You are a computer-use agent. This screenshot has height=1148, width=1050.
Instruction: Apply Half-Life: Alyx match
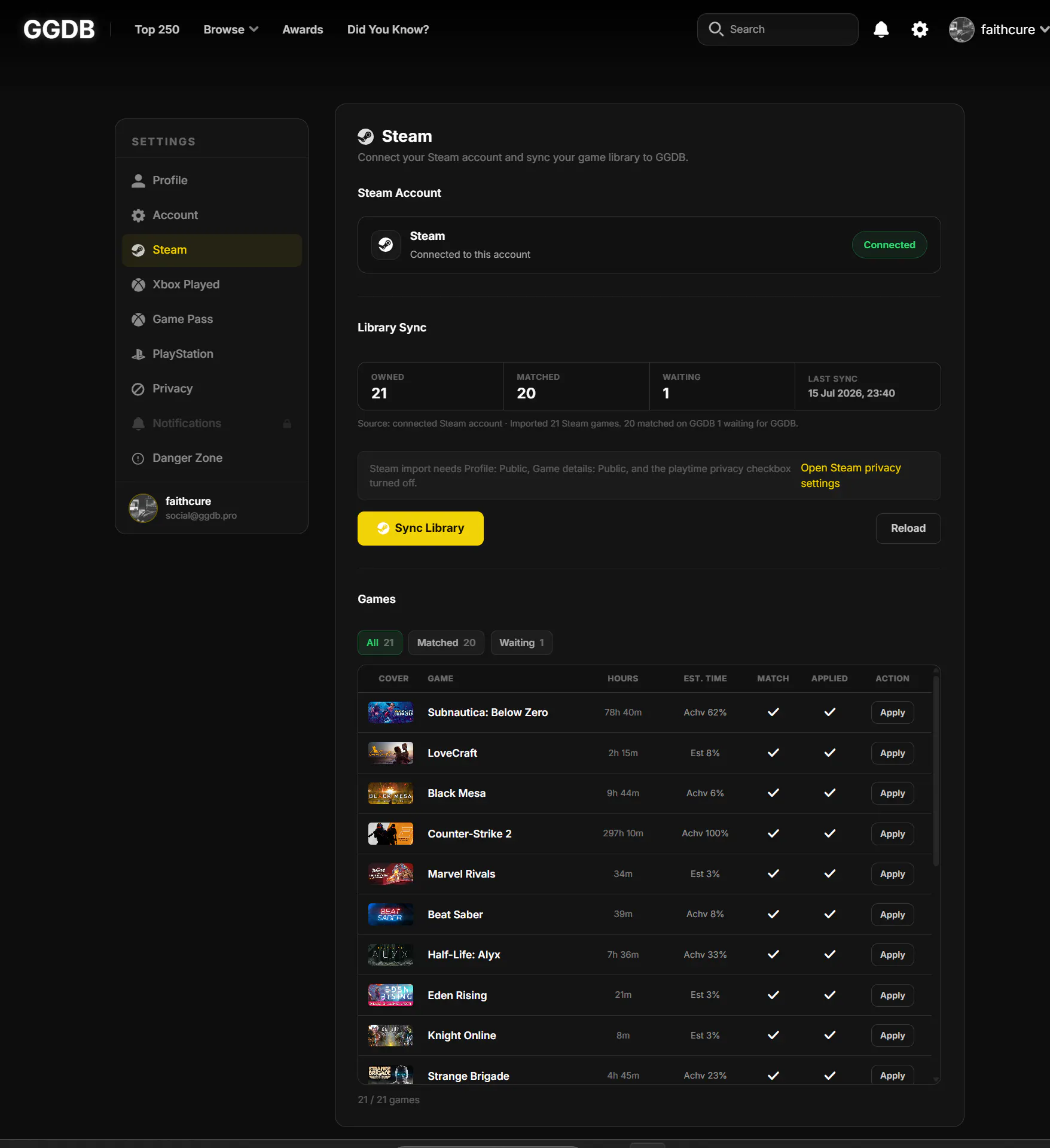[892, 955]
